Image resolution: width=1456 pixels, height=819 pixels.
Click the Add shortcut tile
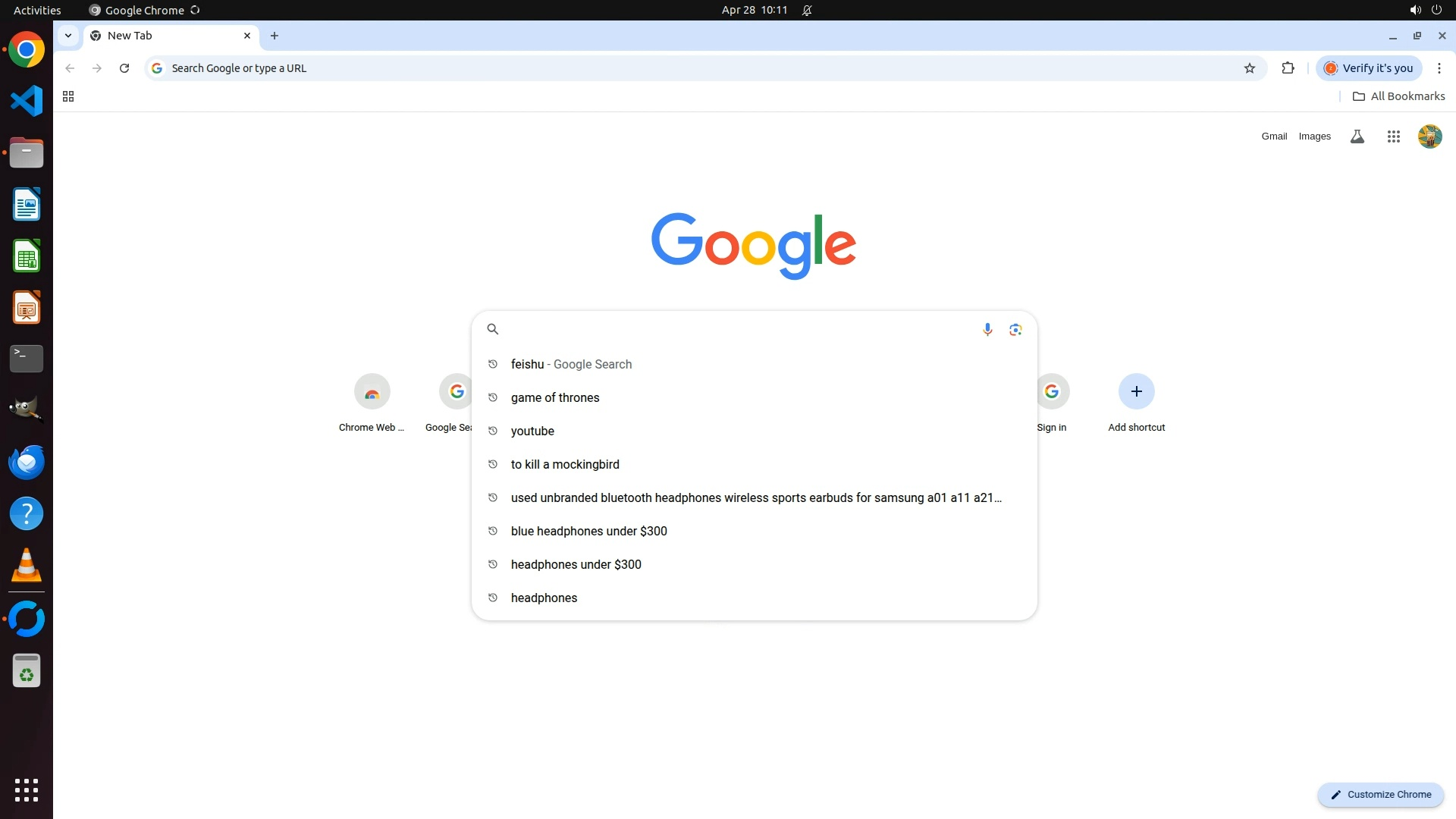[1136, 402]
